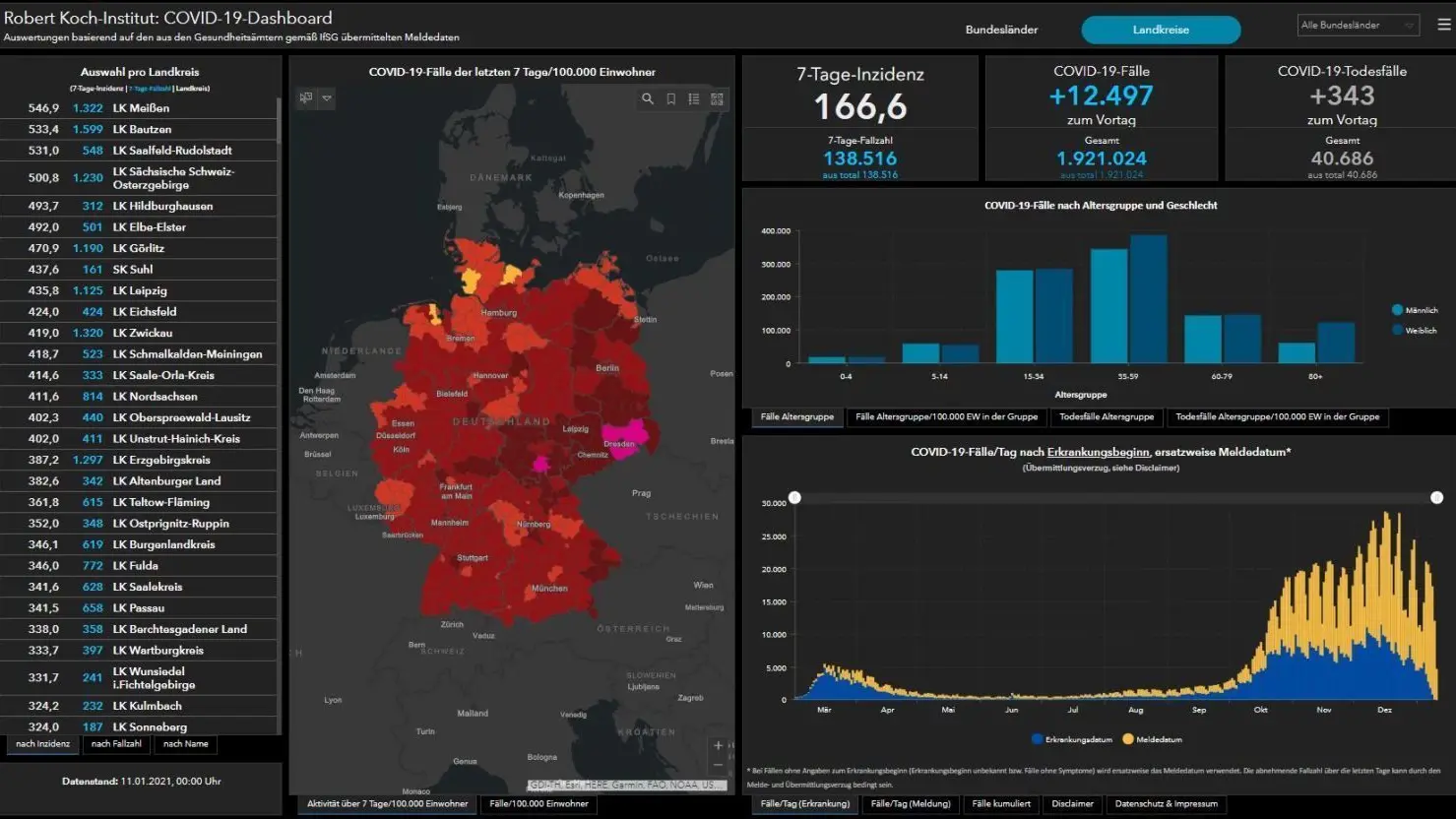The image size is (1456, 819).
Task: Open the basemap gallery grid icon
Action: click(x=717, y=98)
